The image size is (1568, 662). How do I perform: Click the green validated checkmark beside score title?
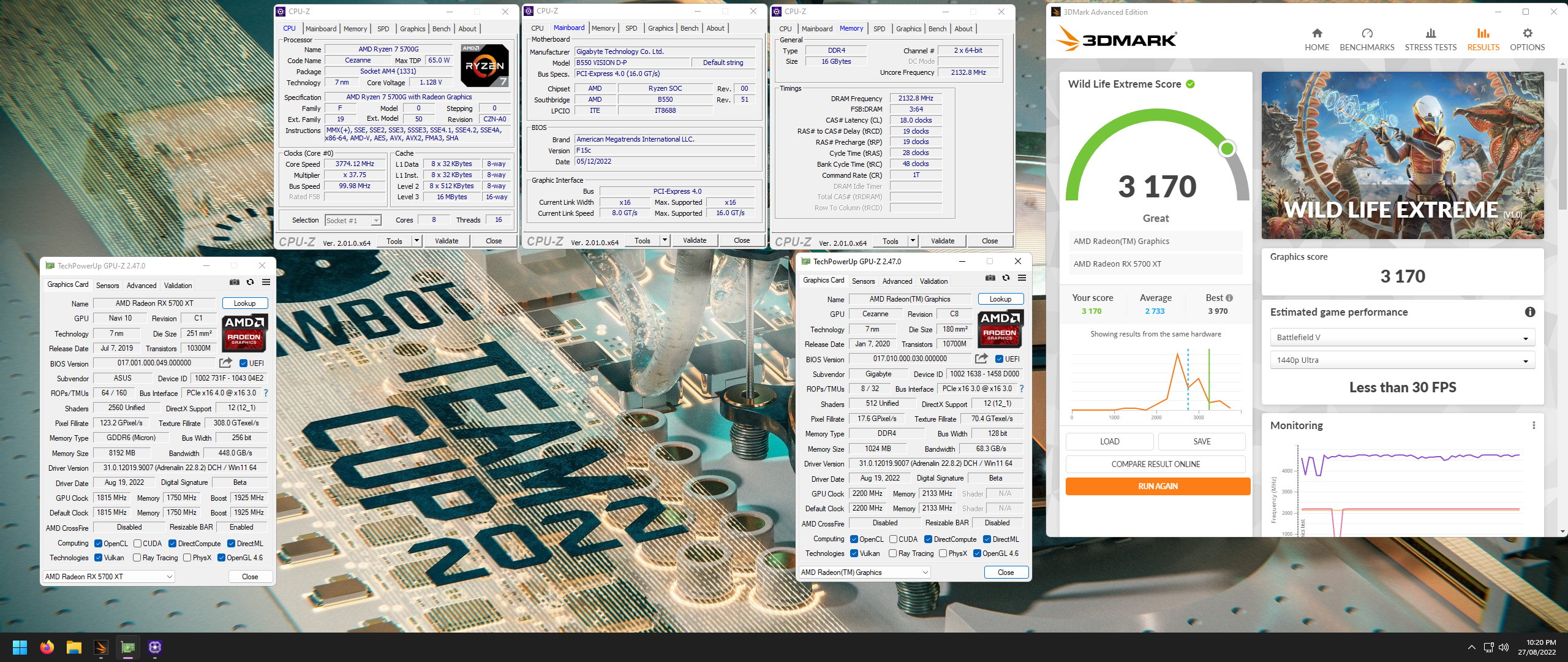1190,84
